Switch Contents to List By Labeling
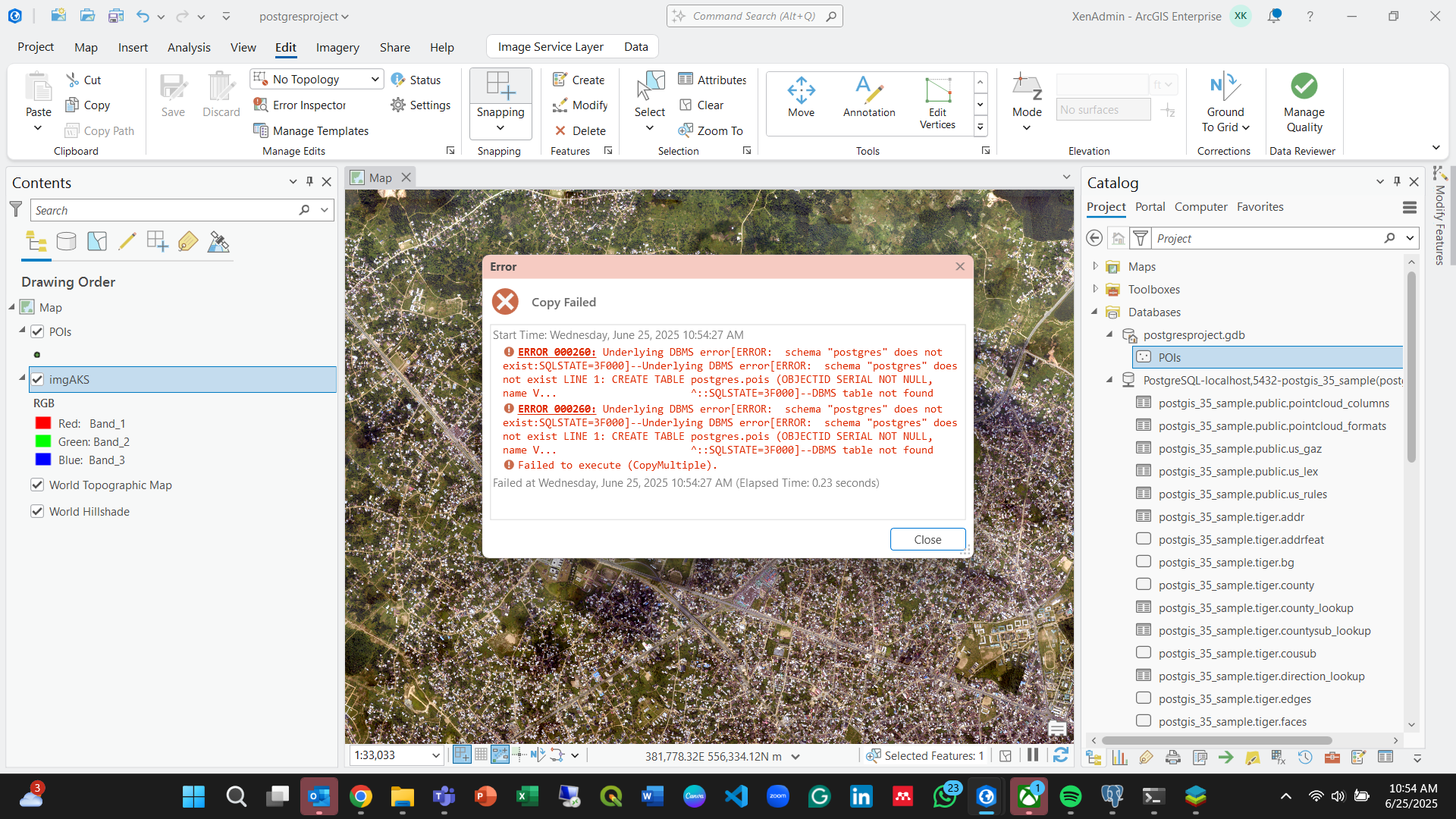The width and height of the screenshot is (1456, 819). click(188, 242)
